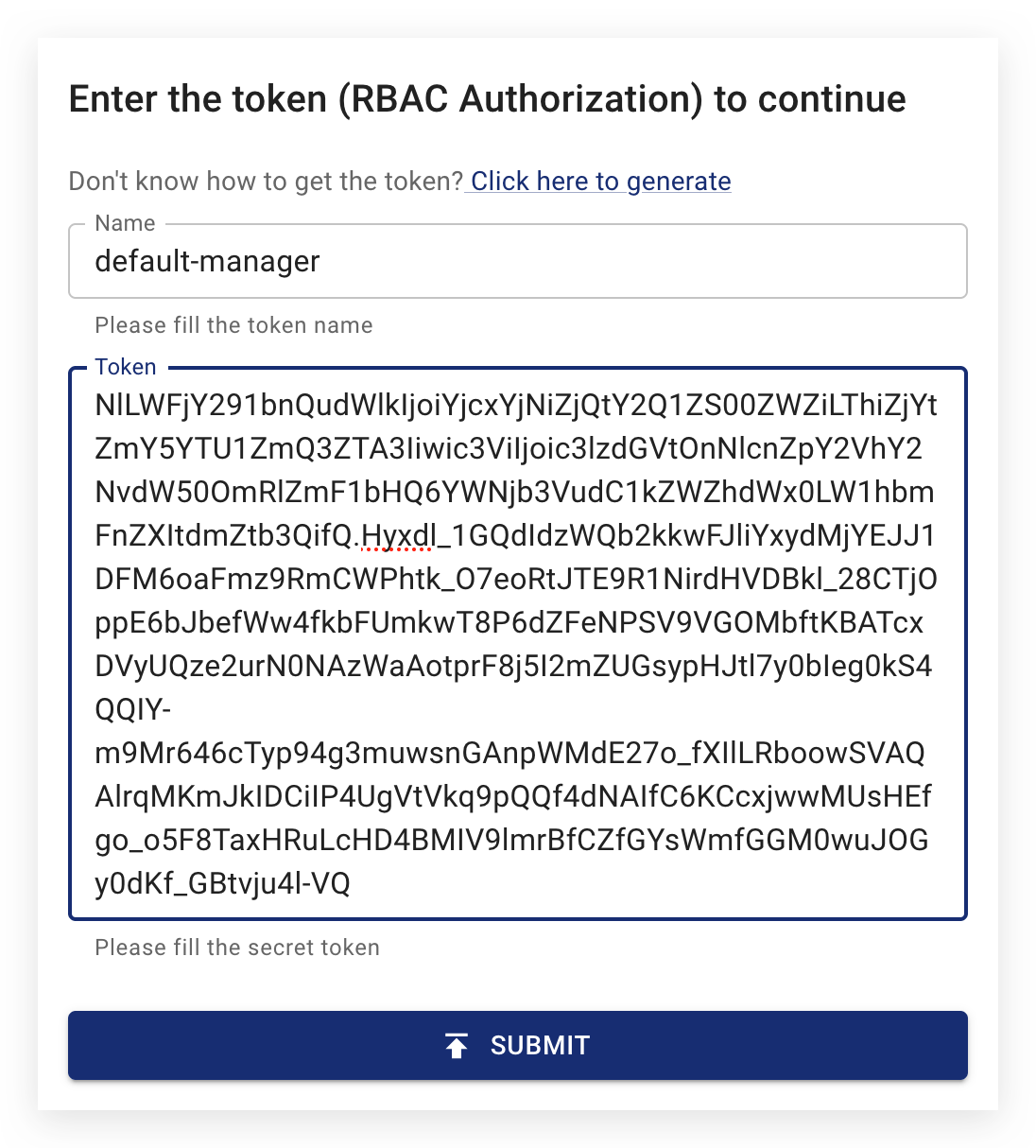Select the default-manager text in Name field
This screenshot has width=1036, height=1148.
click(205, 262)
